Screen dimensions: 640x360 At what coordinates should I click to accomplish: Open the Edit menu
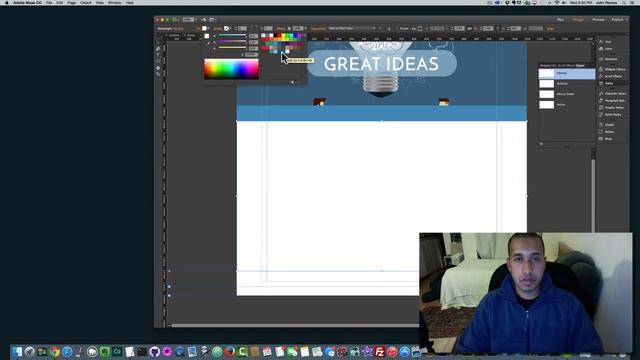tap(60, 2)
